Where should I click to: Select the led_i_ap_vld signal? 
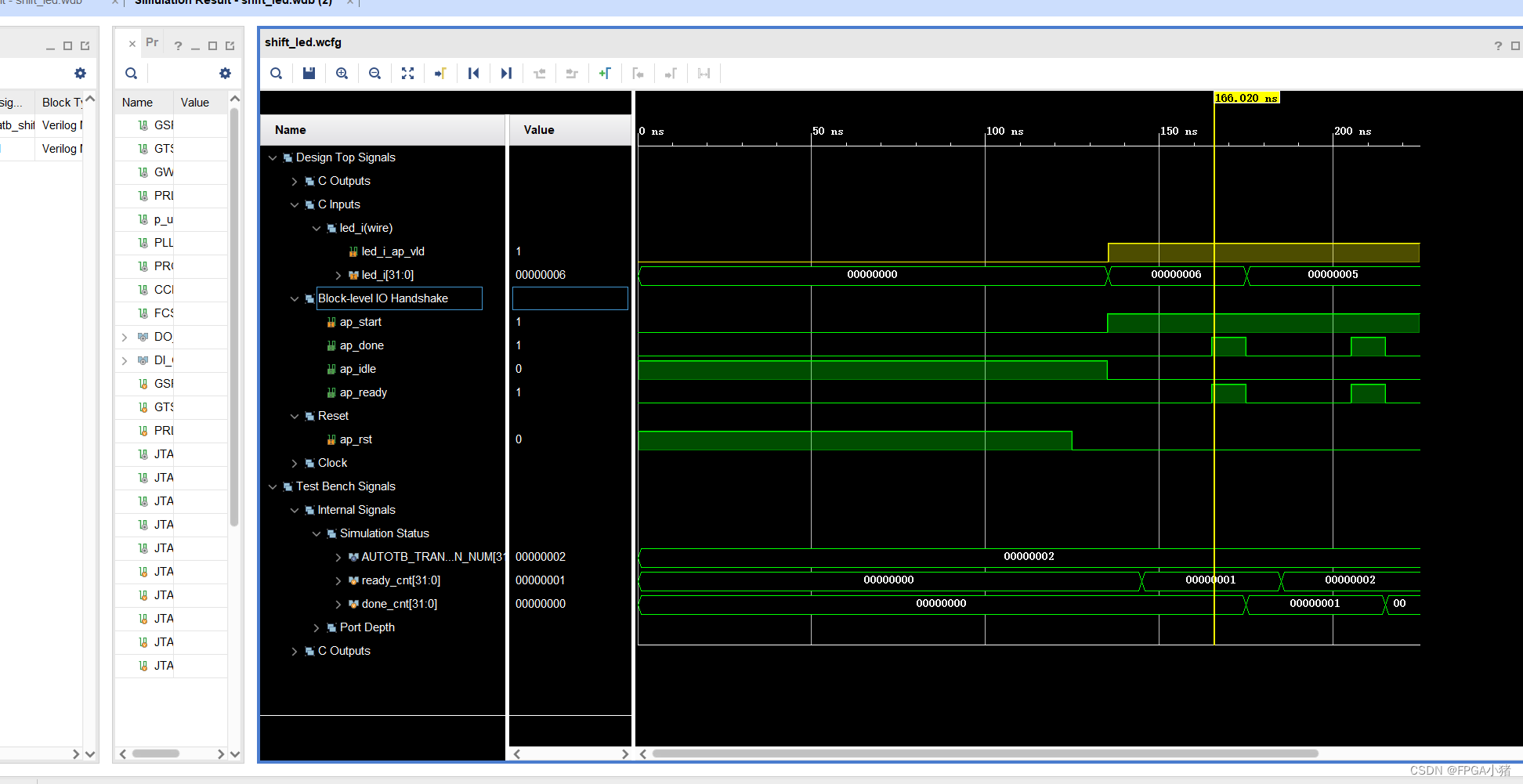coord(393,251)
